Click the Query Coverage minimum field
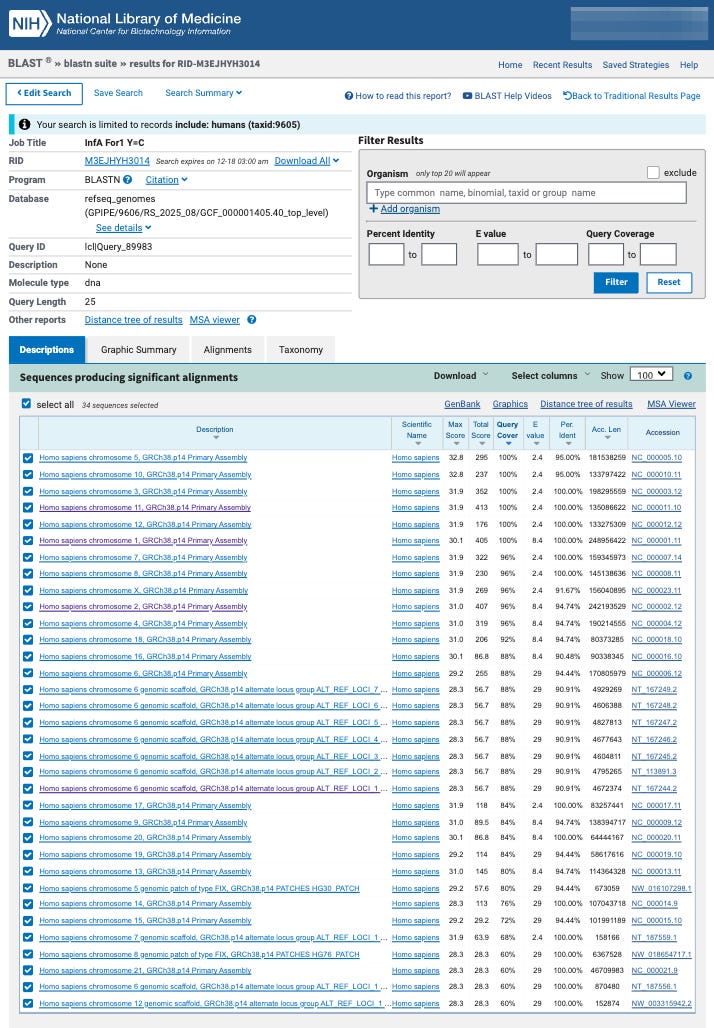 [606, 254]
